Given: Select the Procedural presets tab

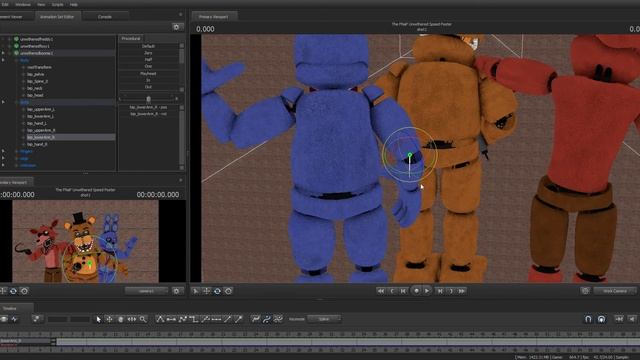Looking at the screenshot, I should (131, 38).
